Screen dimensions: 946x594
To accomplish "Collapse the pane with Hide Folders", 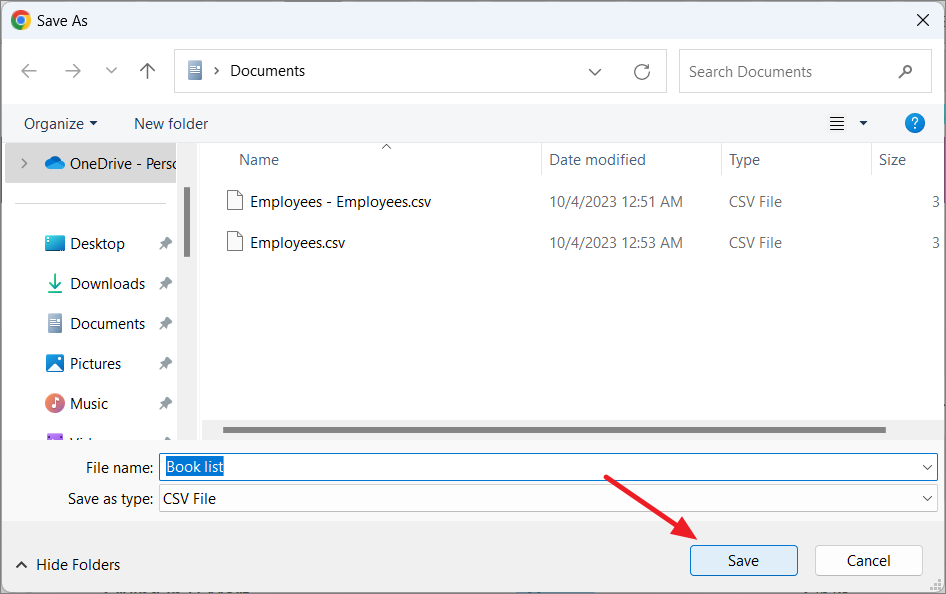I will point(68,564).
